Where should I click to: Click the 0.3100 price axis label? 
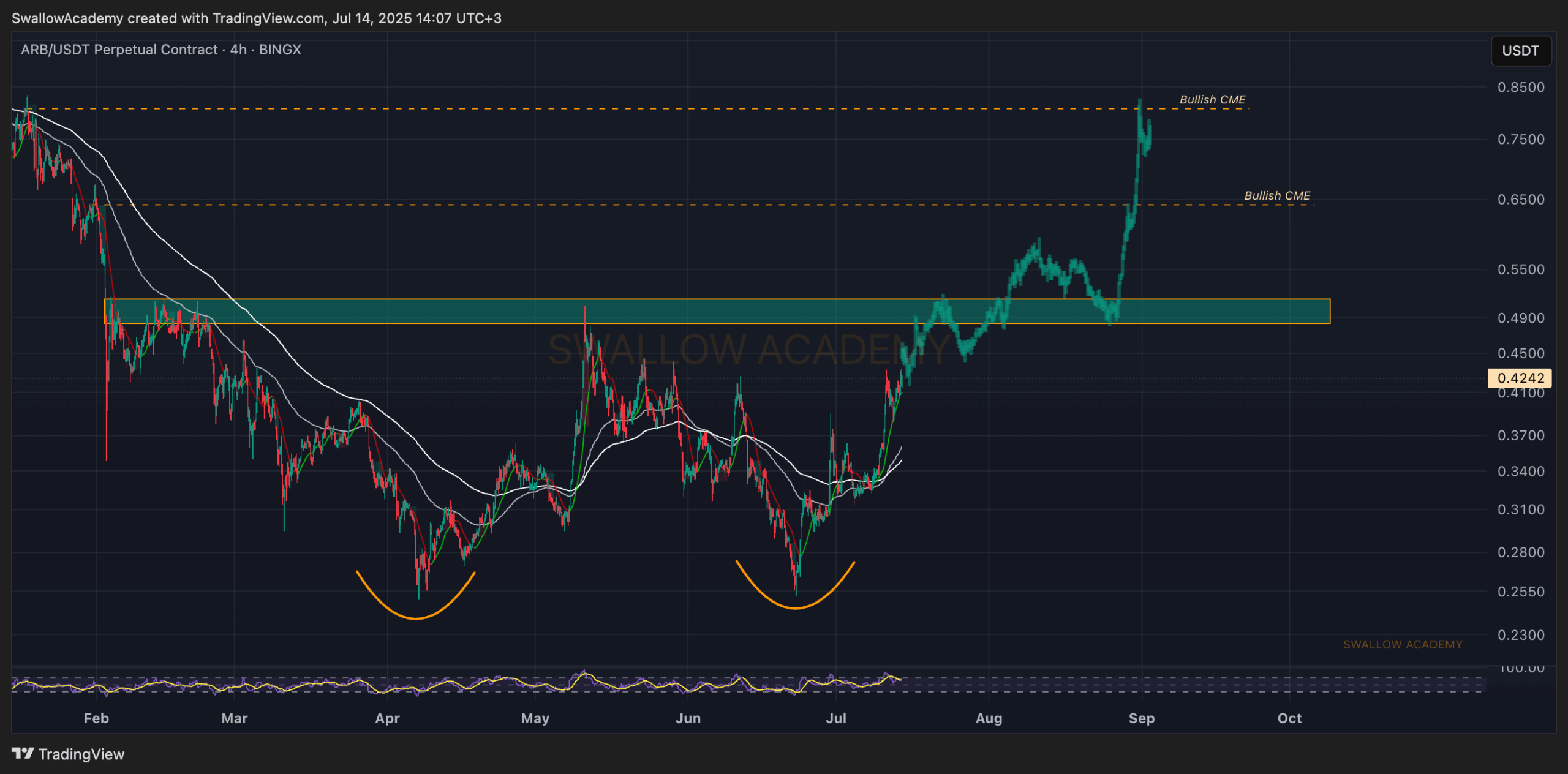1521,509
